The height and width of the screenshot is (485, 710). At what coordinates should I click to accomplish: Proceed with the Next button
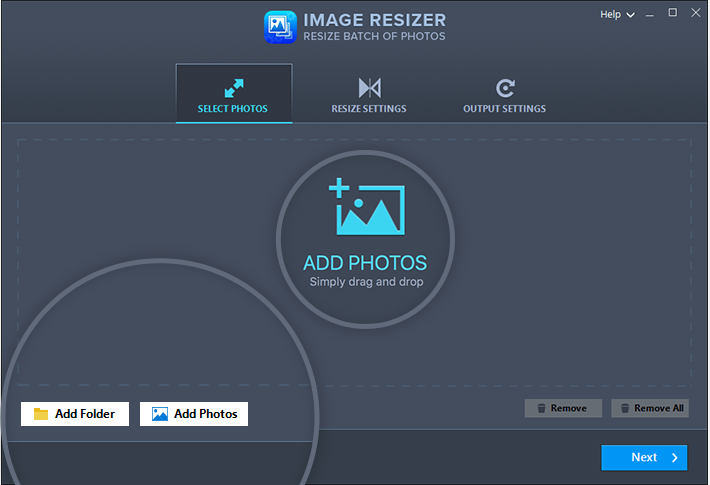(644, 458)
